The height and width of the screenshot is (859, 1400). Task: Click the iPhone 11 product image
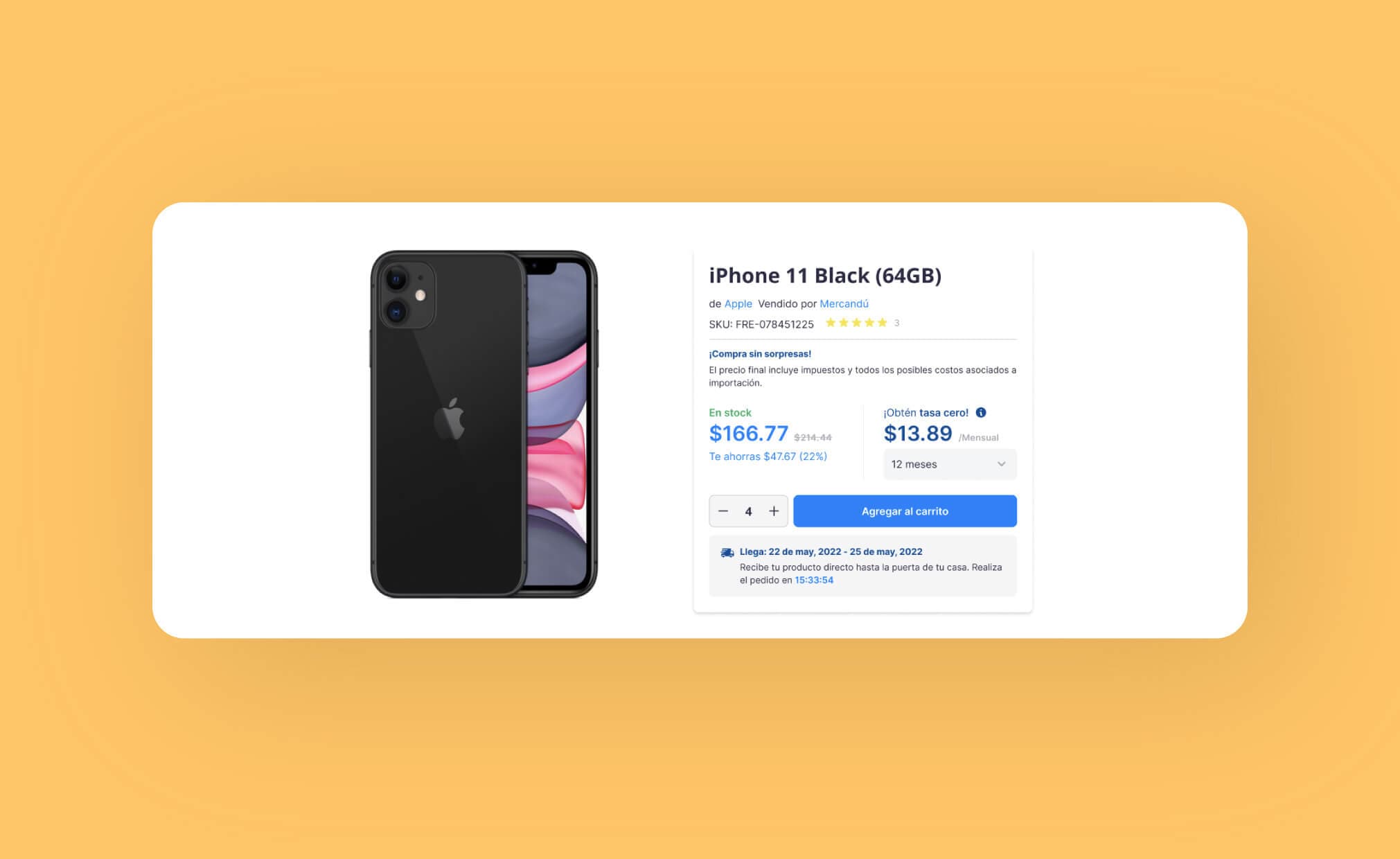484,424
